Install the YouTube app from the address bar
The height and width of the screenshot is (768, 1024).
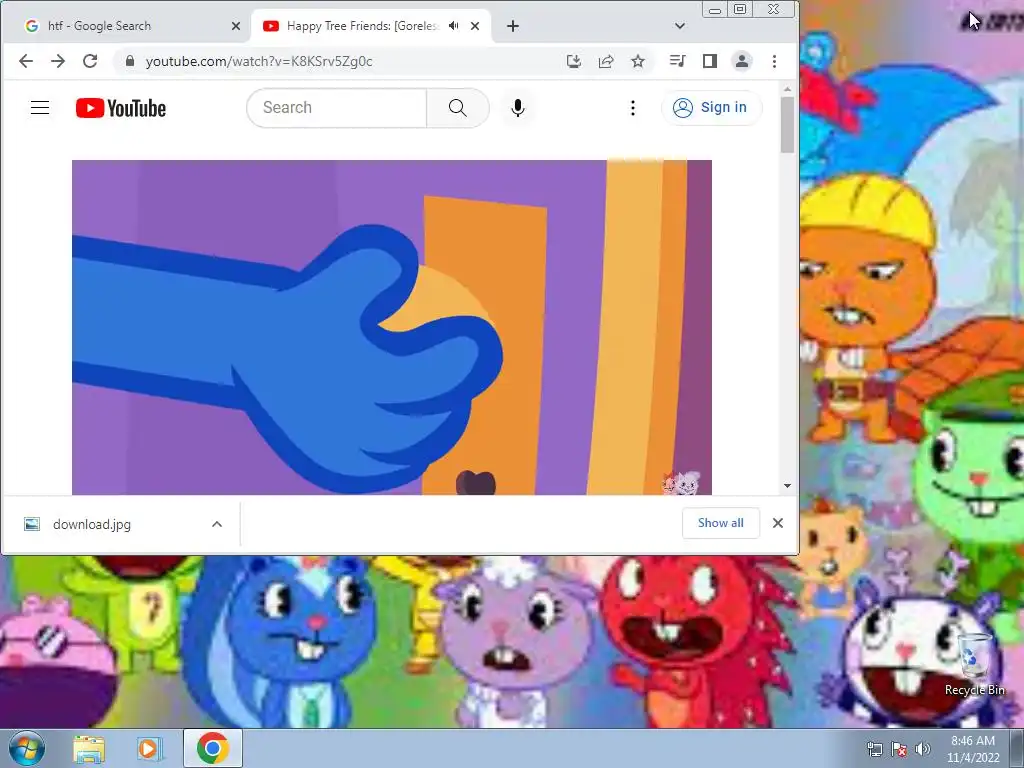[573, 61]
